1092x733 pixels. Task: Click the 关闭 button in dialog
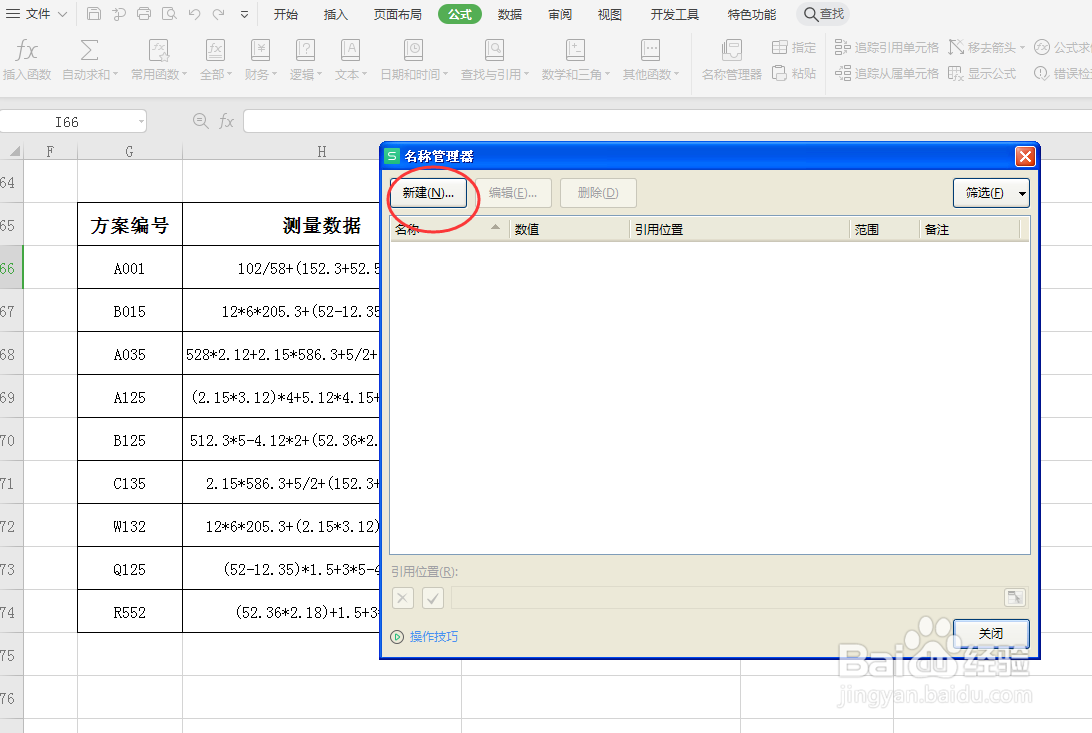[x=991, y=633]
